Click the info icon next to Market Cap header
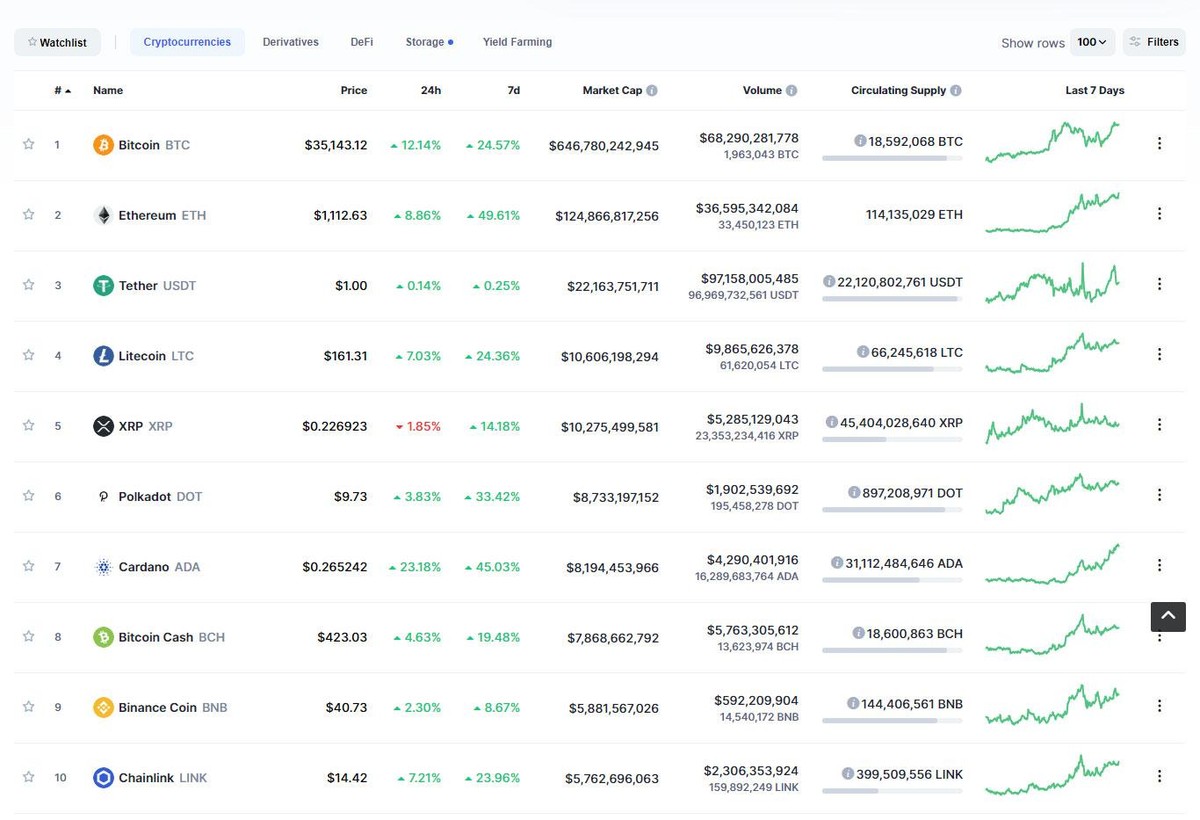The width and height of the screenshot is (1200, 820). coord(652,89)
